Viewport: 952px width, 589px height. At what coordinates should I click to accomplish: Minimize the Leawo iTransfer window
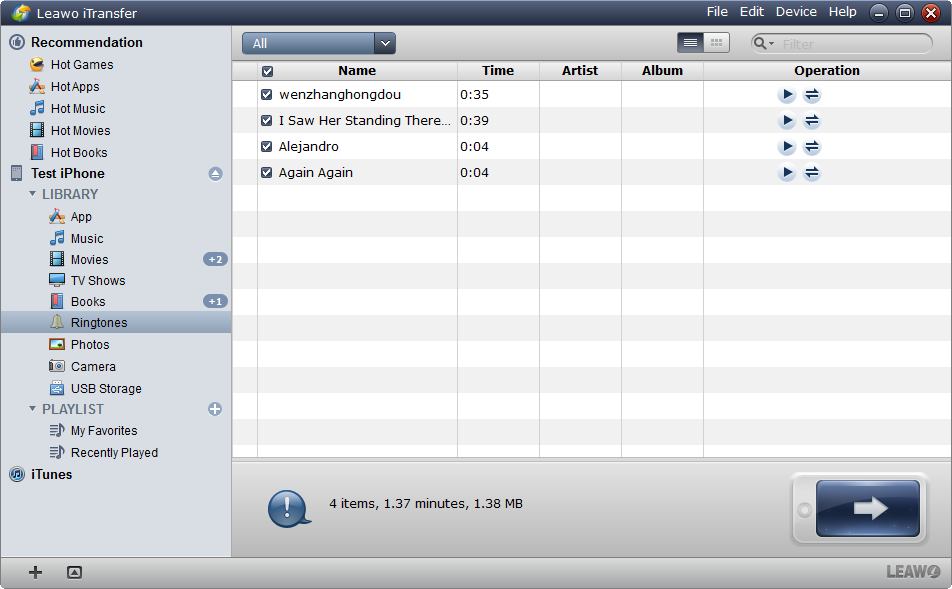[878, 13]
